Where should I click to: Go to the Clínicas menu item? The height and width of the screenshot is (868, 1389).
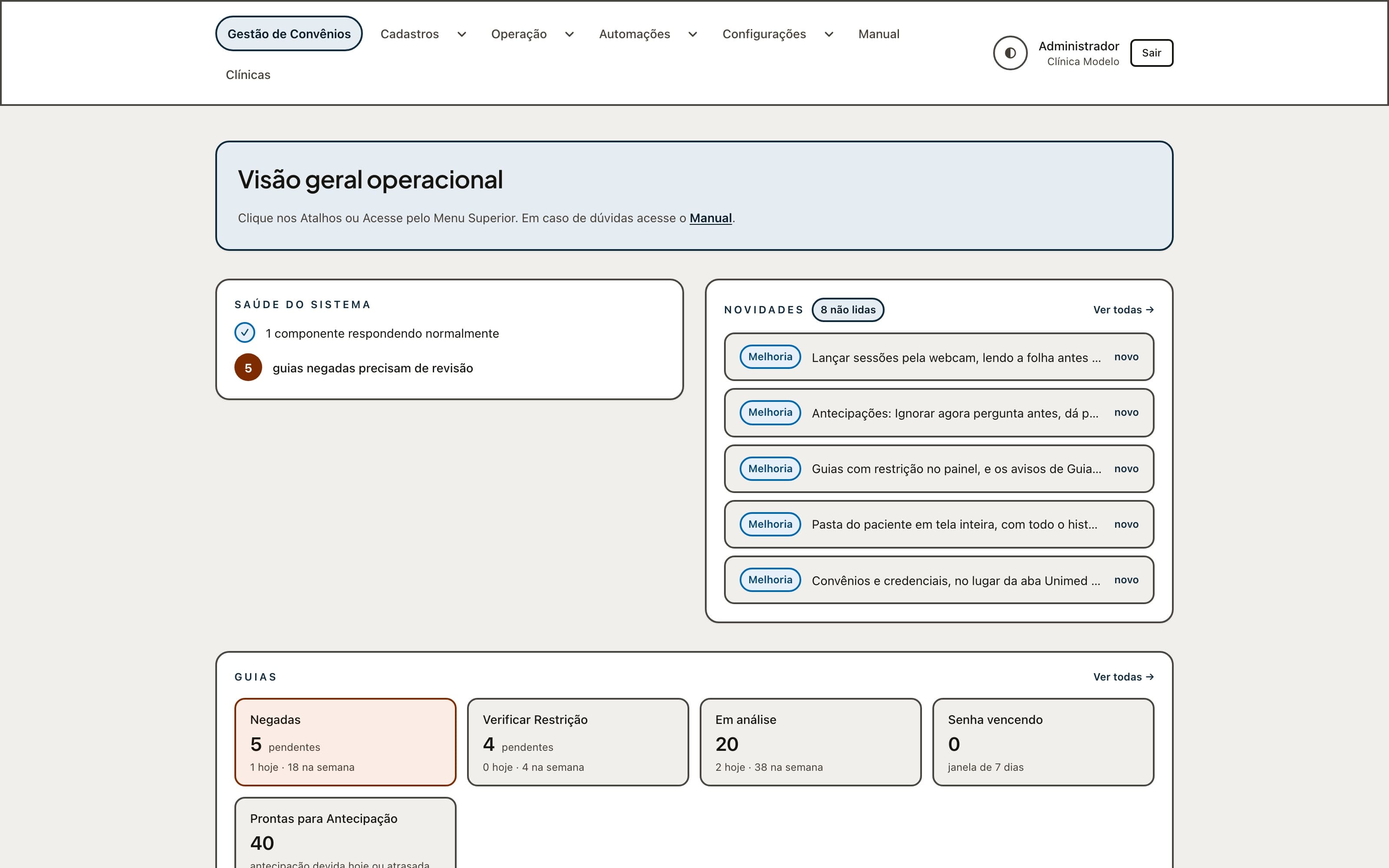tap(248, 75)
